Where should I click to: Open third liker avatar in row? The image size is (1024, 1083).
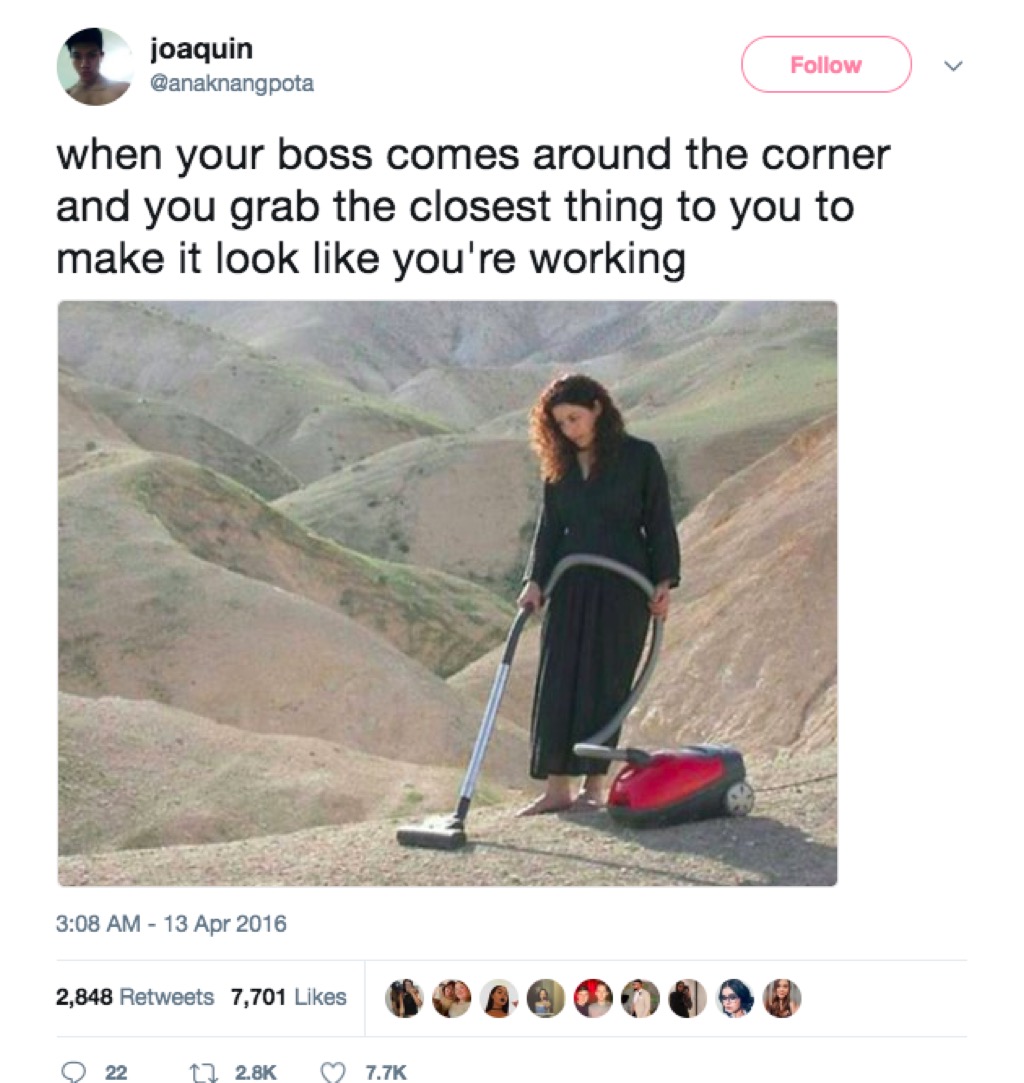click(499, 998)
